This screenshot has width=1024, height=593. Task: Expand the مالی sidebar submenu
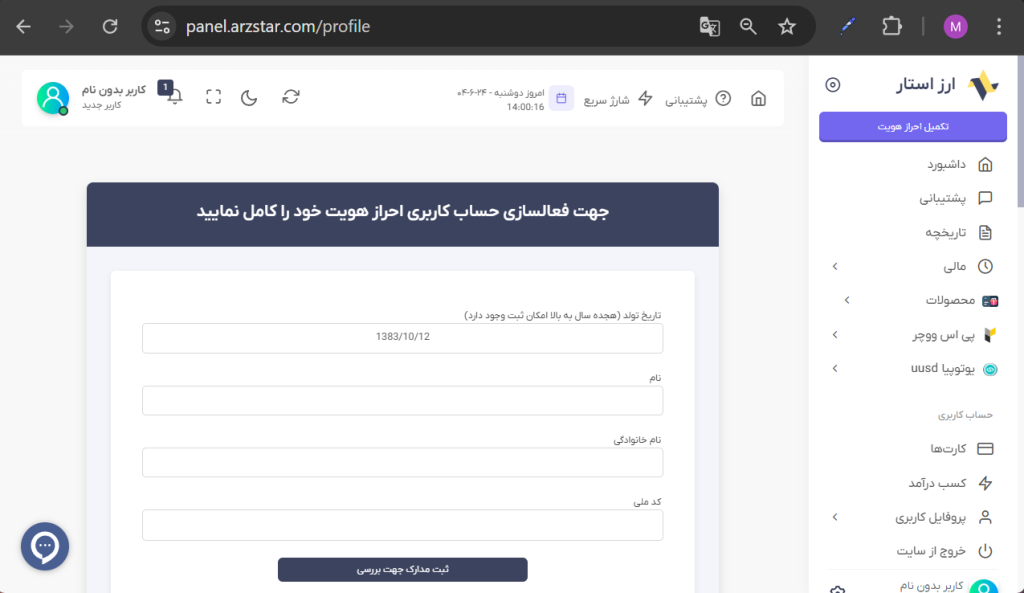click(835, 266)
